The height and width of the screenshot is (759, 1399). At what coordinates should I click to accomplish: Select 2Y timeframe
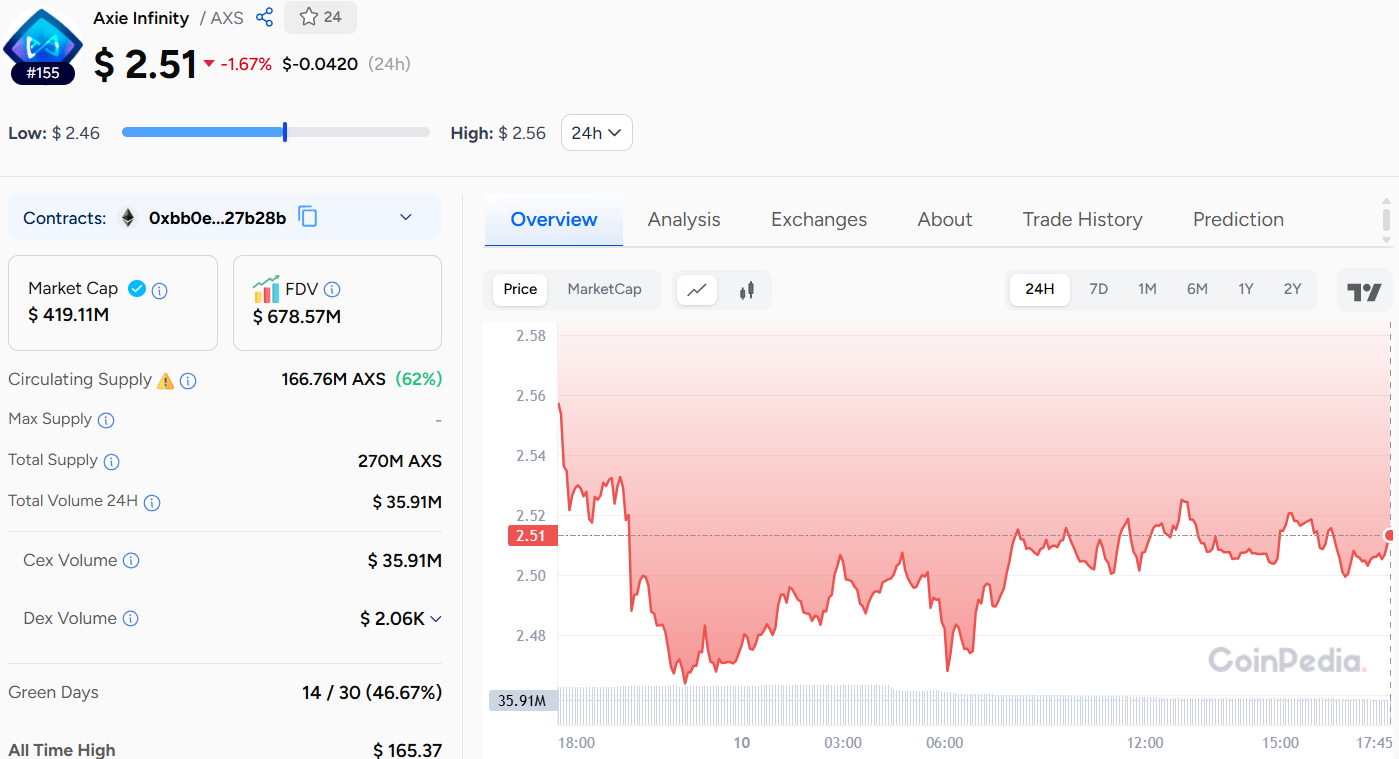coord(1293,289)
